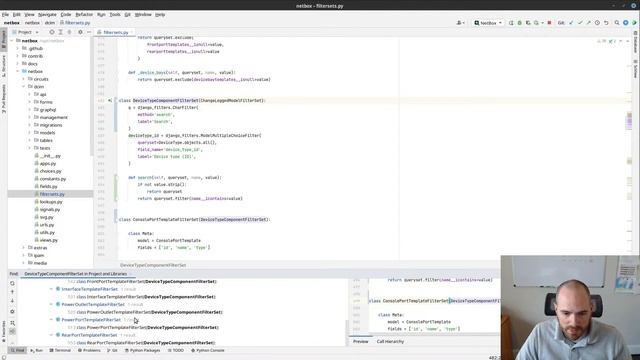Expand the migrations folder
Screen dimensions: 640x360
[x=29, y=125]
